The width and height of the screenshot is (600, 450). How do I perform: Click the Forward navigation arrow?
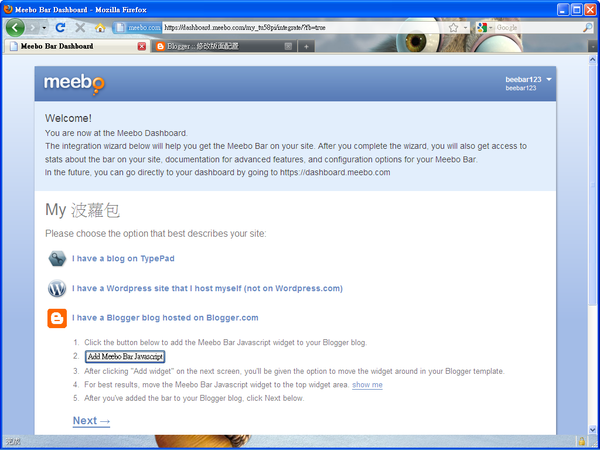[x=33, y=28]
